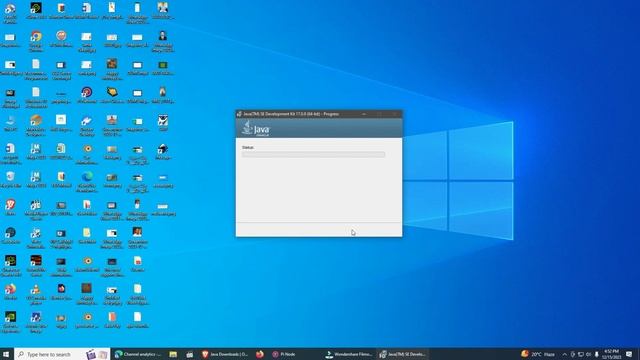640x360 pixels.
Task: Click the taskbar search box
Action: (62, 354)
